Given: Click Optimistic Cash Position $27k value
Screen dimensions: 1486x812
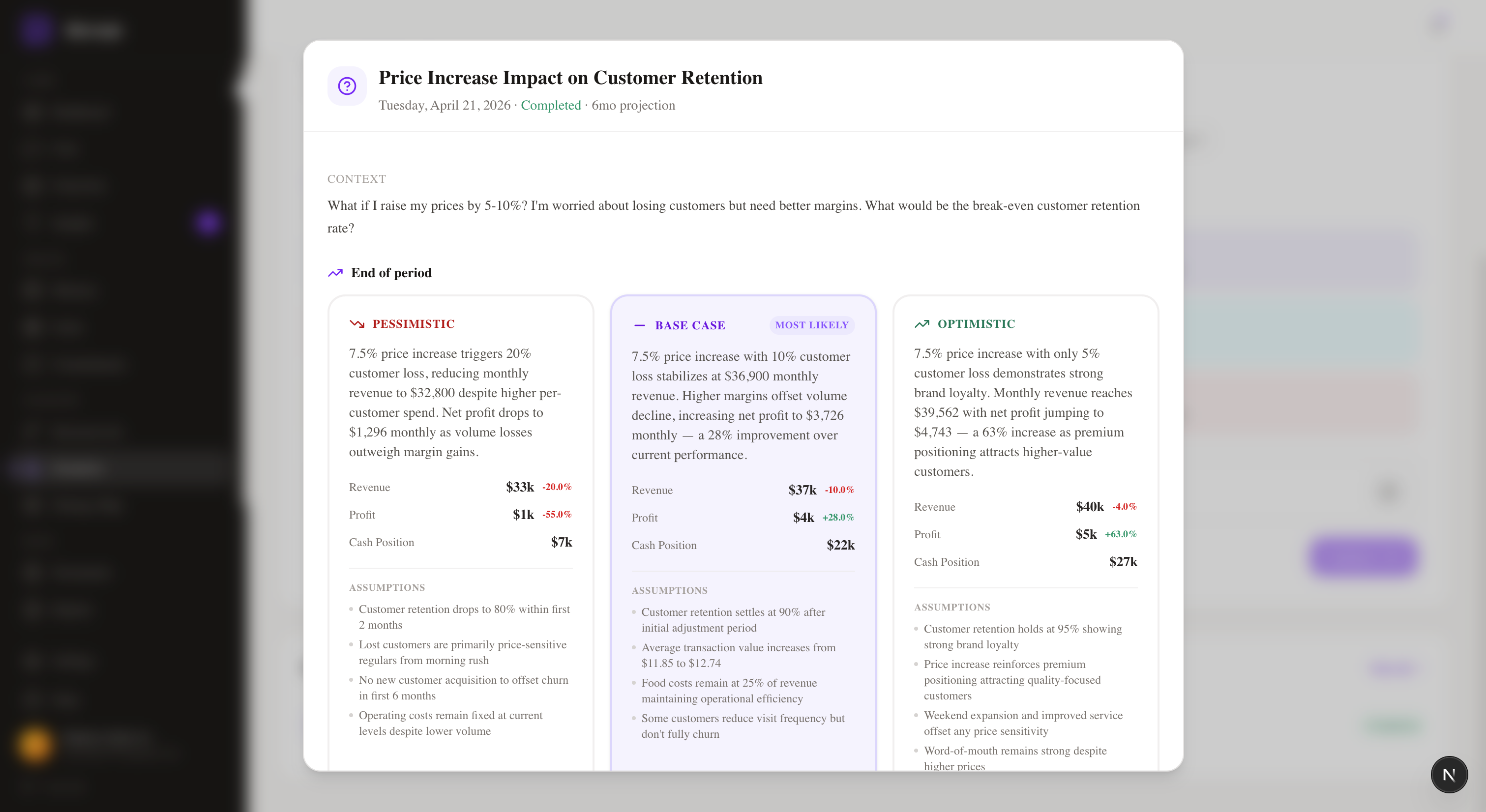Looking at the screenshot, I should [1123, 562].
